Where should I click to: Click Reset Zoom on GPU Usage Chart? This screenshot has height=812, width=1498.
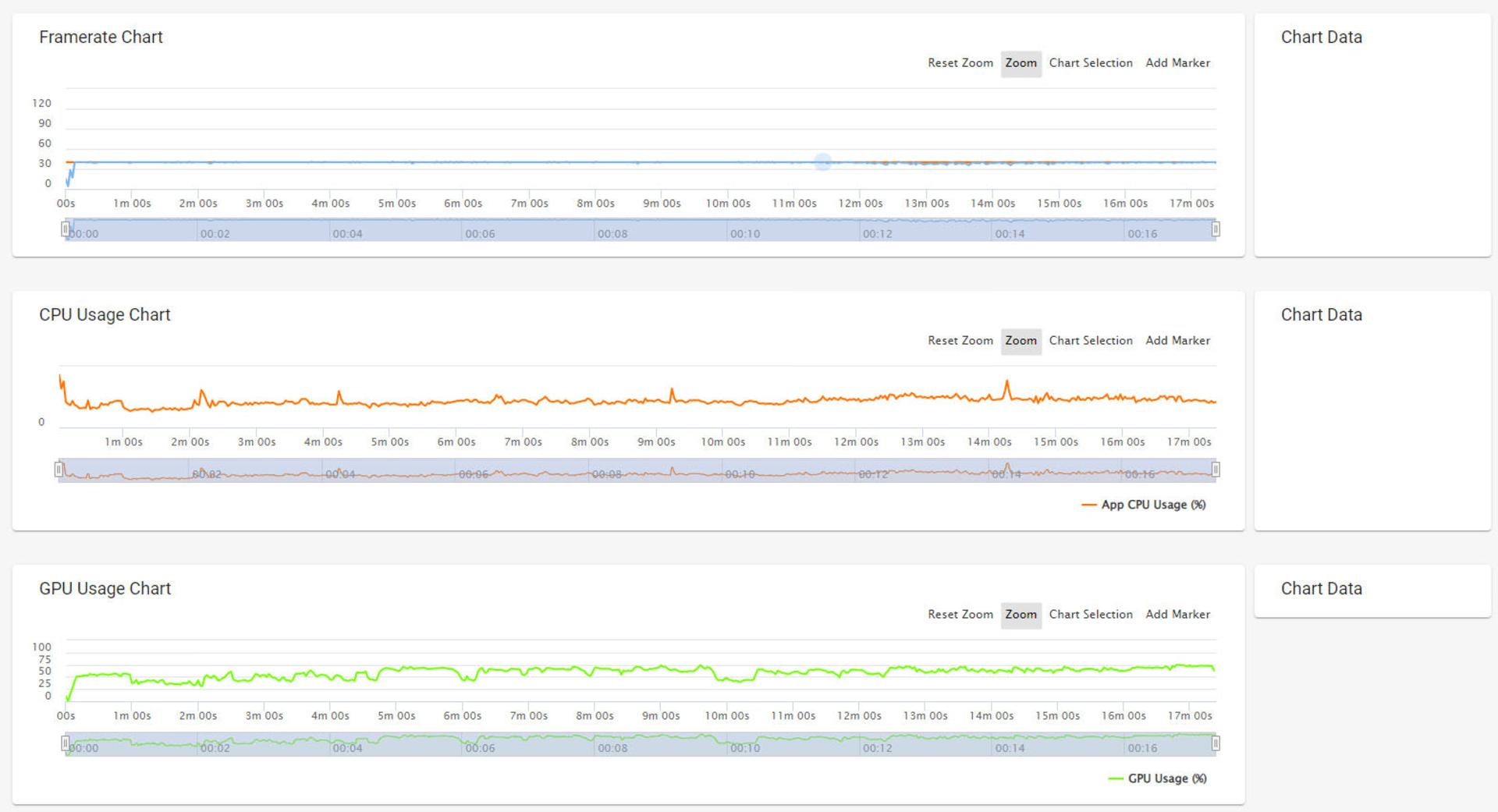point(960,615)
